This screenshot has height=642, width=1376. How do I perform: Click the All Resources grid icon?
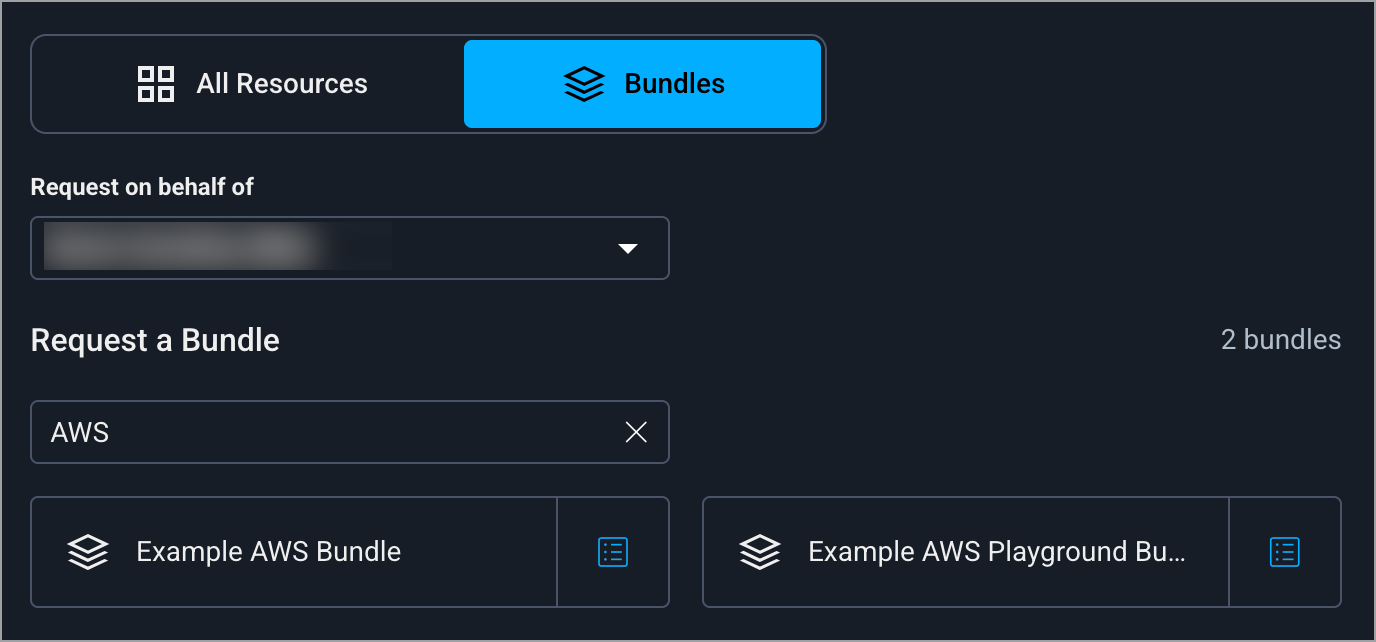tap(156, 84)
